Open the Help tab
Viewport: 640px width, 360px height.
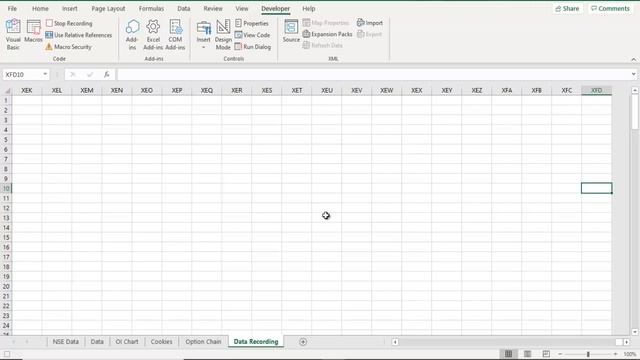(309, 9)
